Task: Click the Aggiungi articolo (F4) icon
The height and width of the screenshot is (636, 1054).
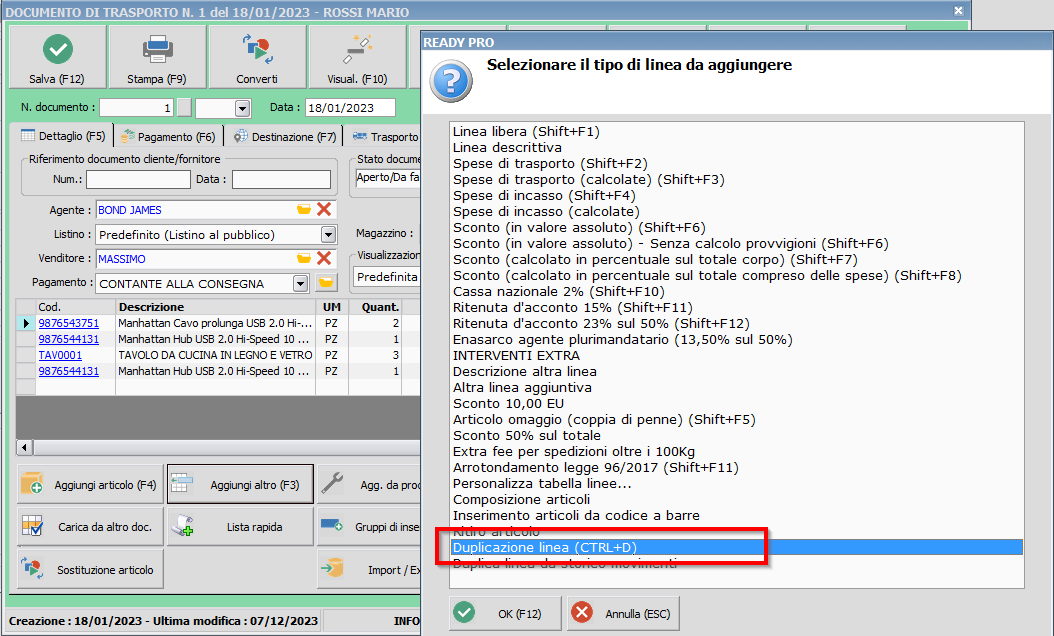Action: point(32,483)
